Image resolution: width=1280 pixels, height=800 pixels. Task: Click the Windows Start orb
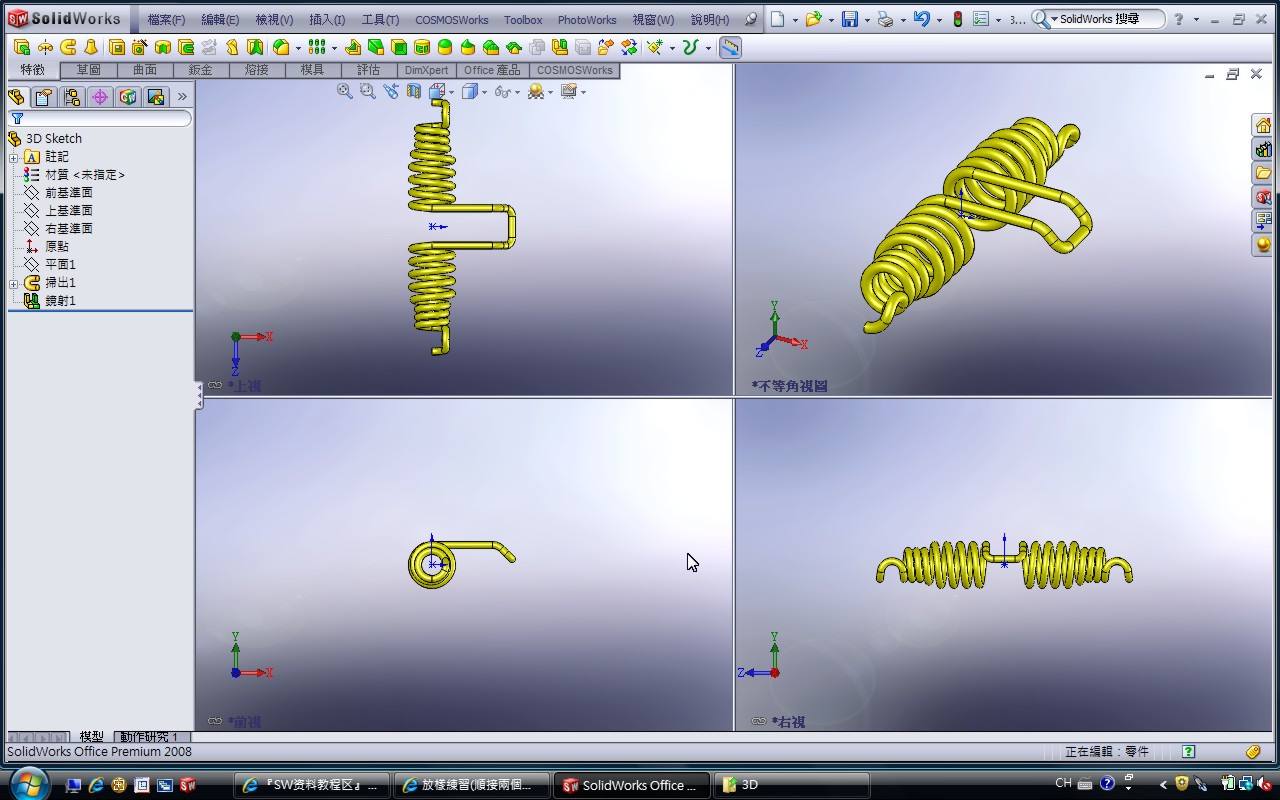pos(27,784)
